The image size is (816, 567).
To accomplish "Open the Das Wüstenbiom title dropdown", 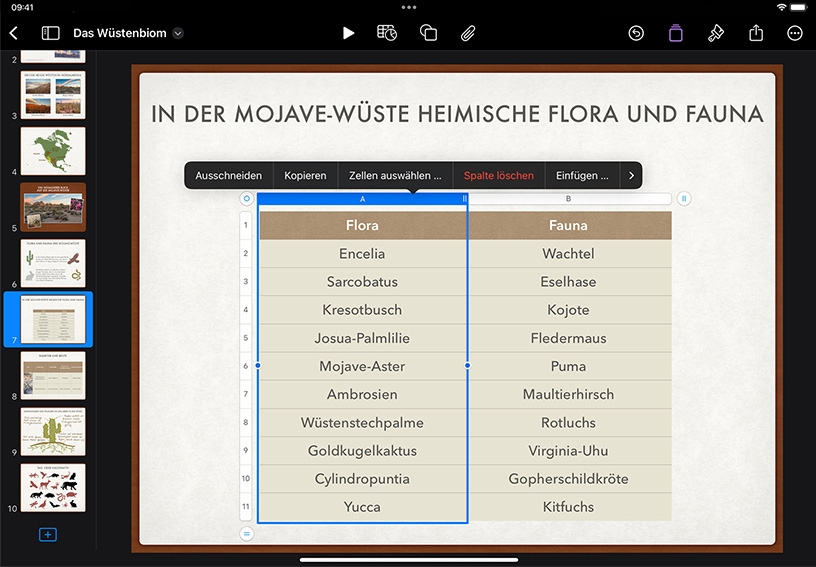I will (178, 33).
